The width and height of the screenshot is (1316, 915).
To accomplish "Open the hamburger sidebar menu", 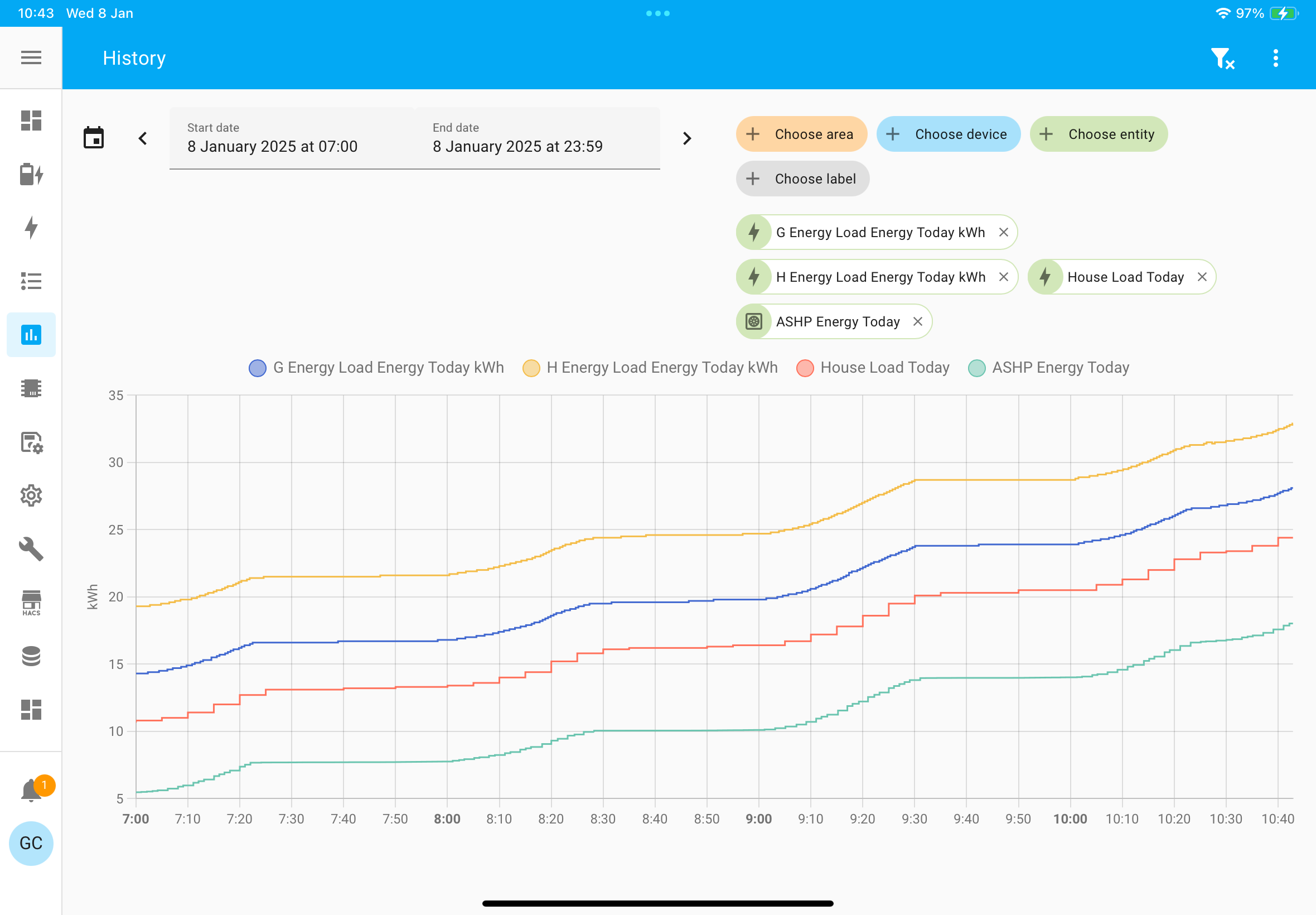I will coord(31,57).
